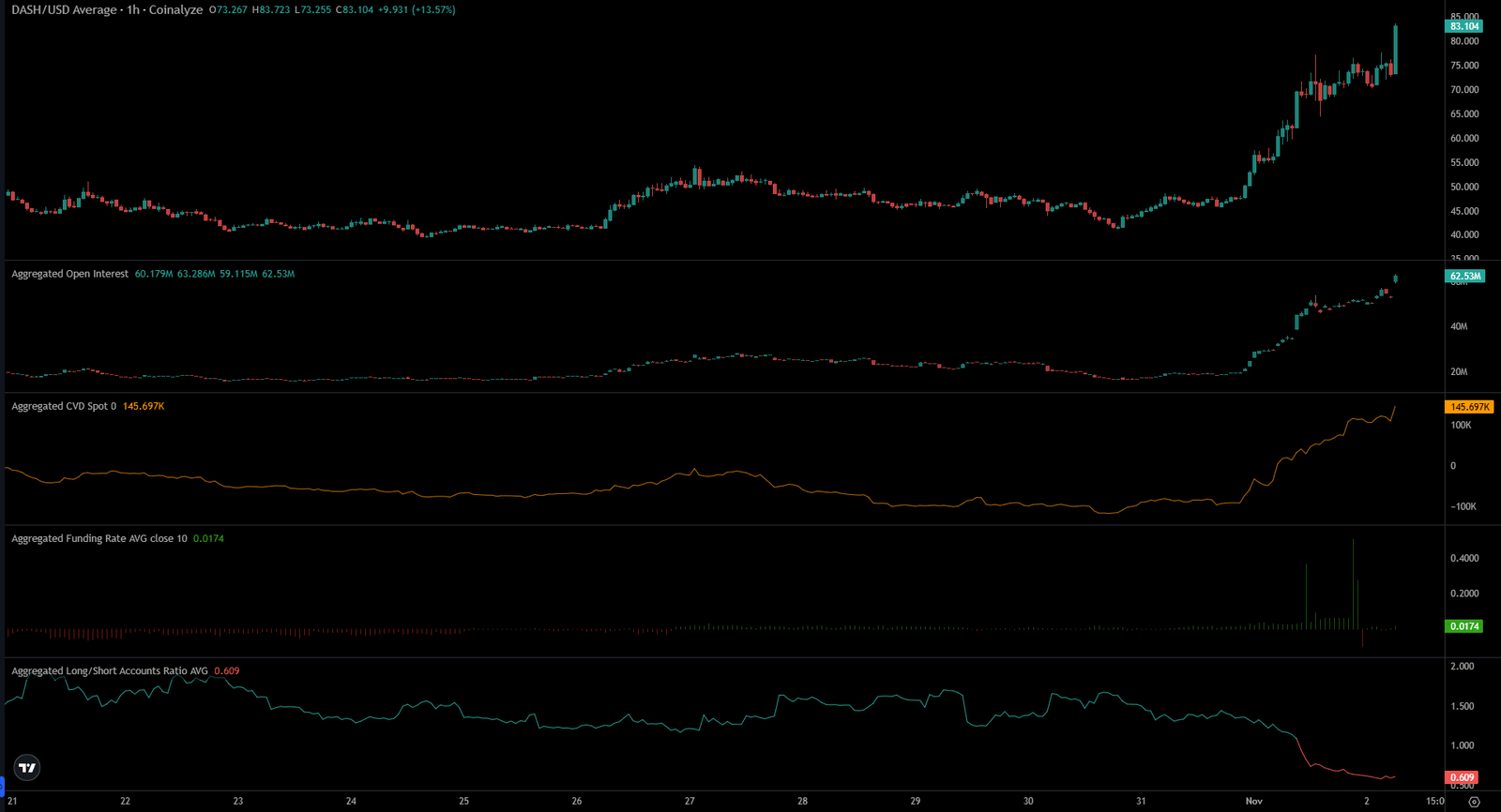Open chart settings hexagon gear icon
1501x812 pixels.
[1474, 802]
